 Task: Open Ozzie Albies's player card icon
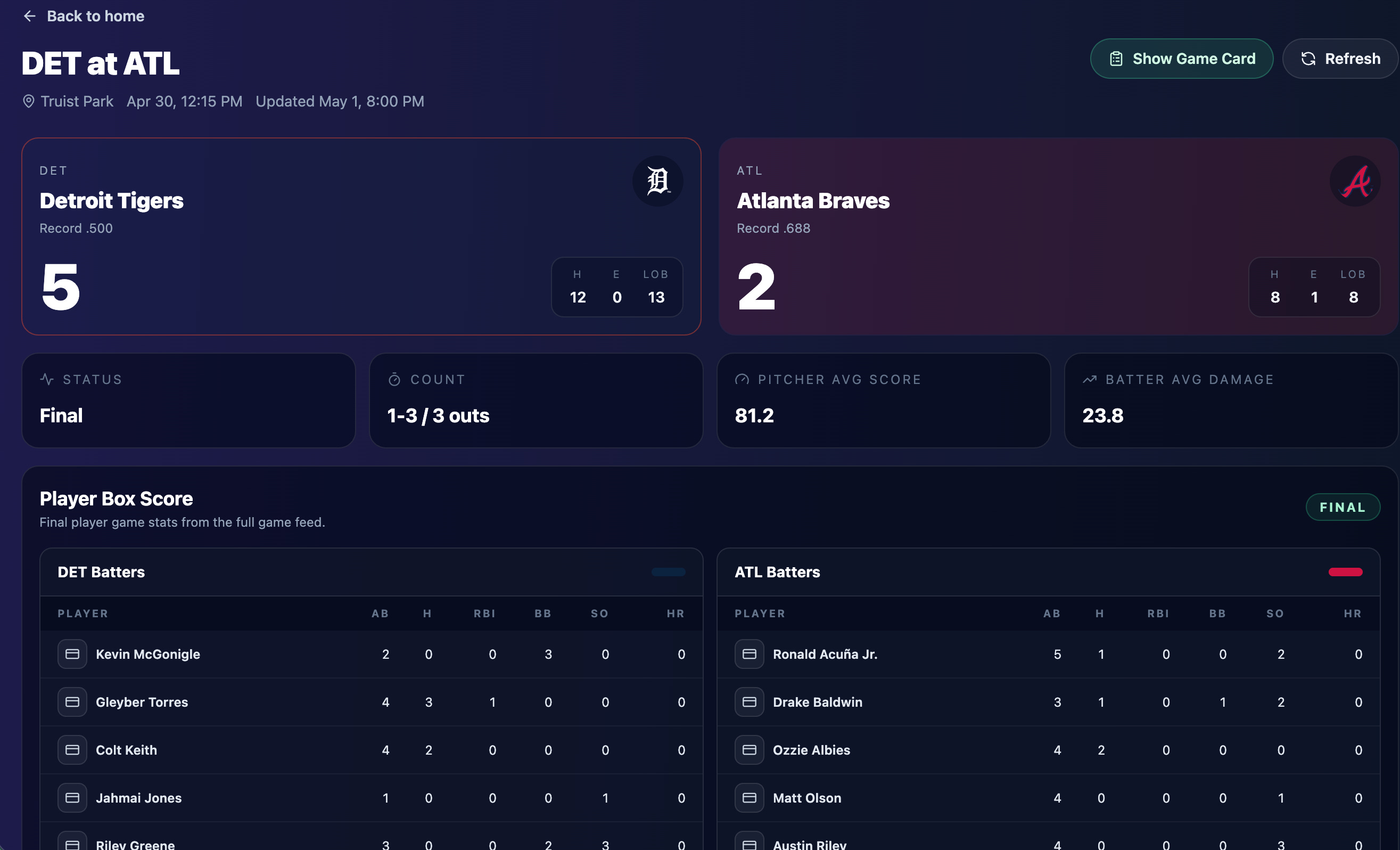pyautogui.click(x=750, y=749)
